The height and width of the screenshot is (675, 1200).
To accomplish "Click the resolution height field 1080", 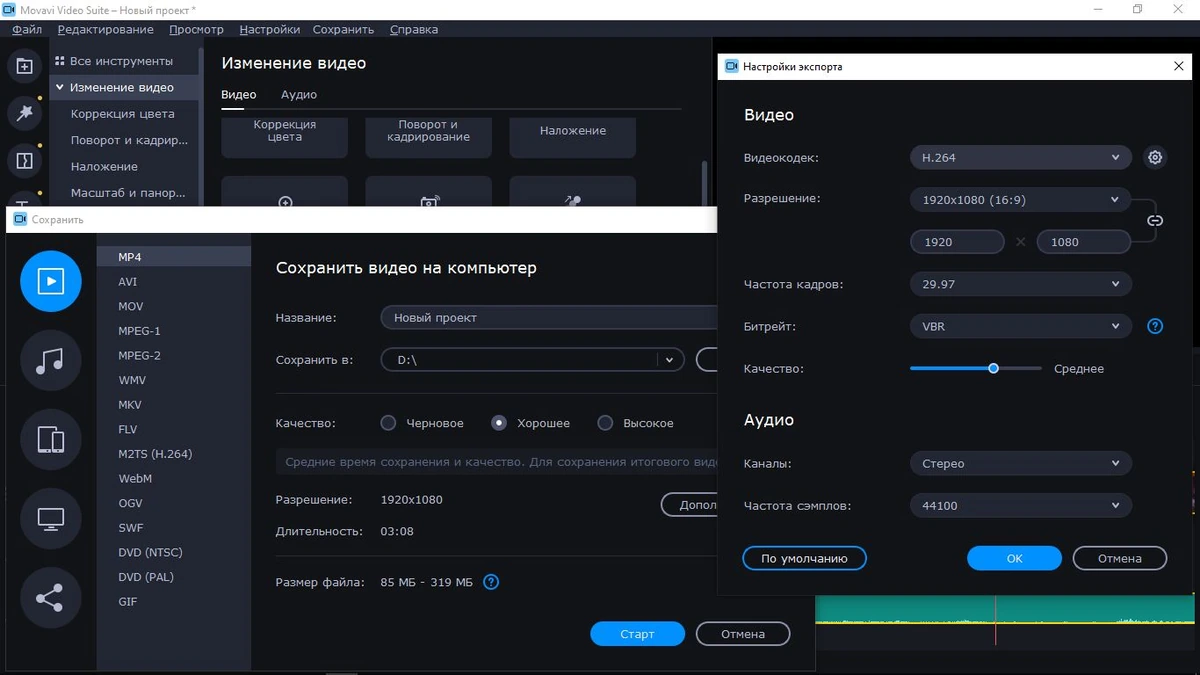I will click(1084, 241).
